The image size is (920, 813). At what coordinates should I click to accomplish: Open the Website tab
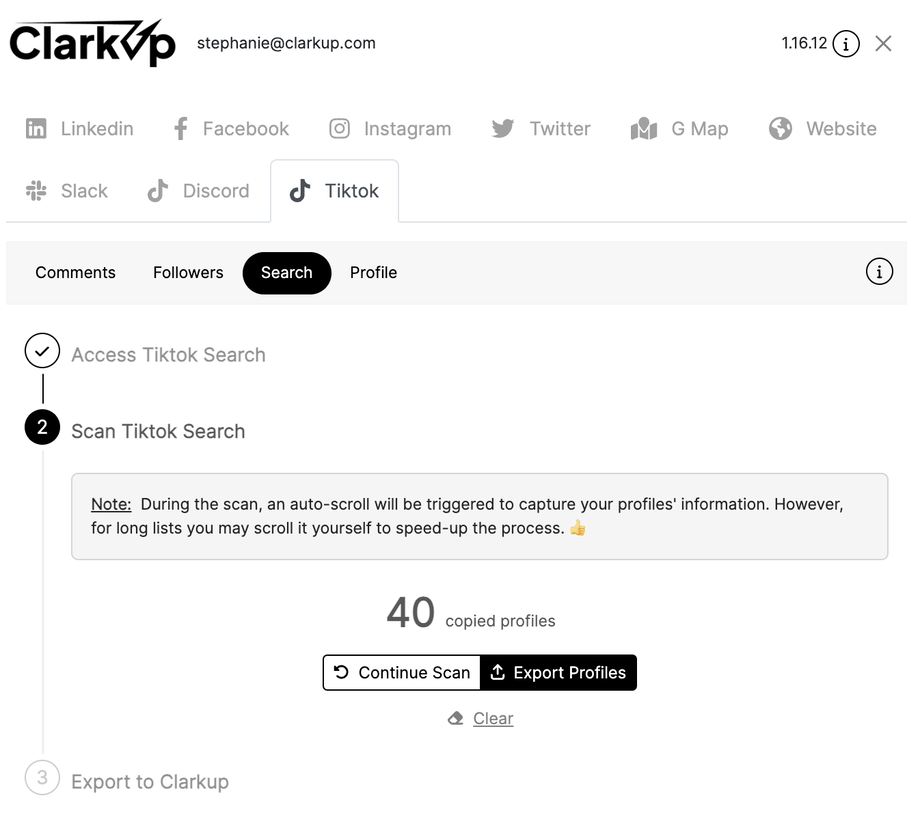coord(823,128)
